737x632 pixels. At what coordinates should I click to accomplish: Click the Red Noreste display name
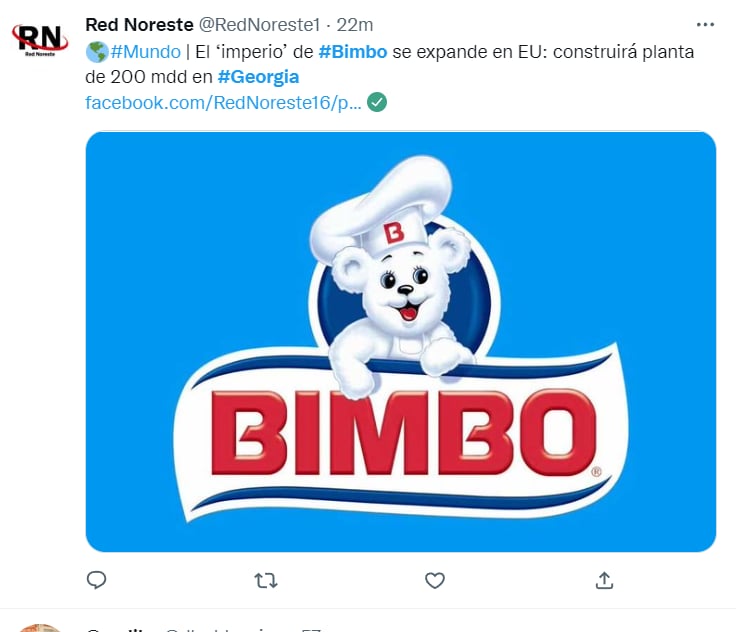click(140, 25)
